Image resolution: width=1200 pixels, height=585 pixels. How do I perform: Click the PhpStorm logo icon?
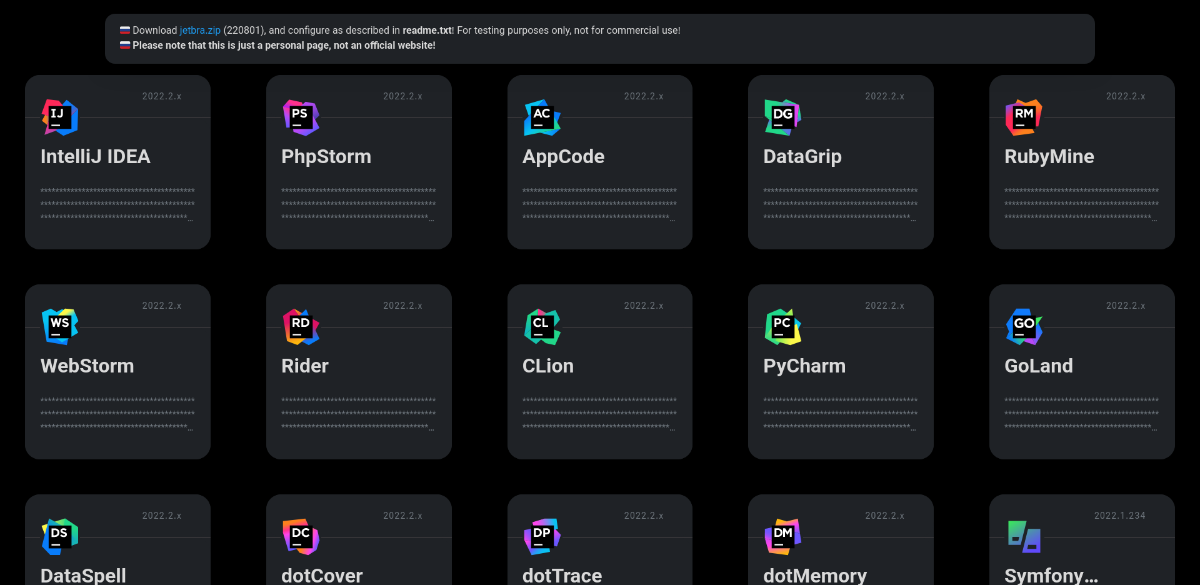[x=300, y=117]
